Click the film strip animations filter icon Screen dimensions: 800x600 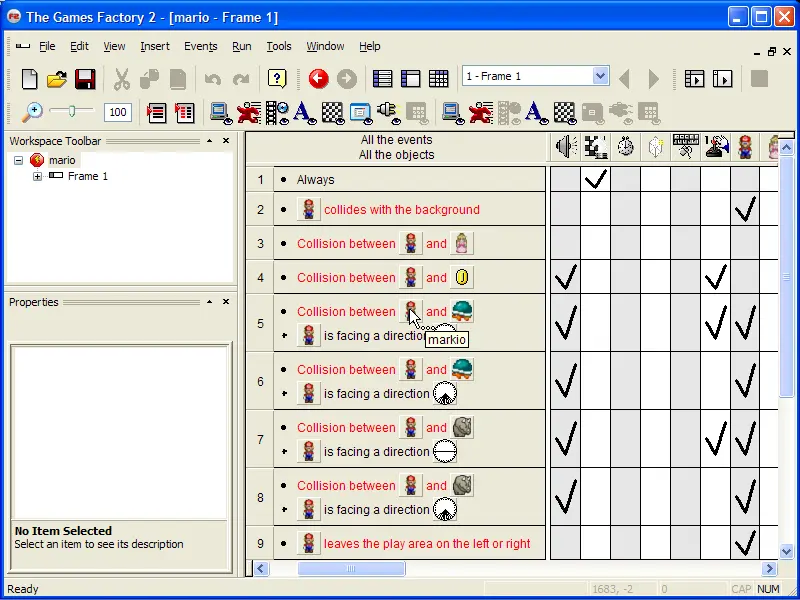point(277,113)
